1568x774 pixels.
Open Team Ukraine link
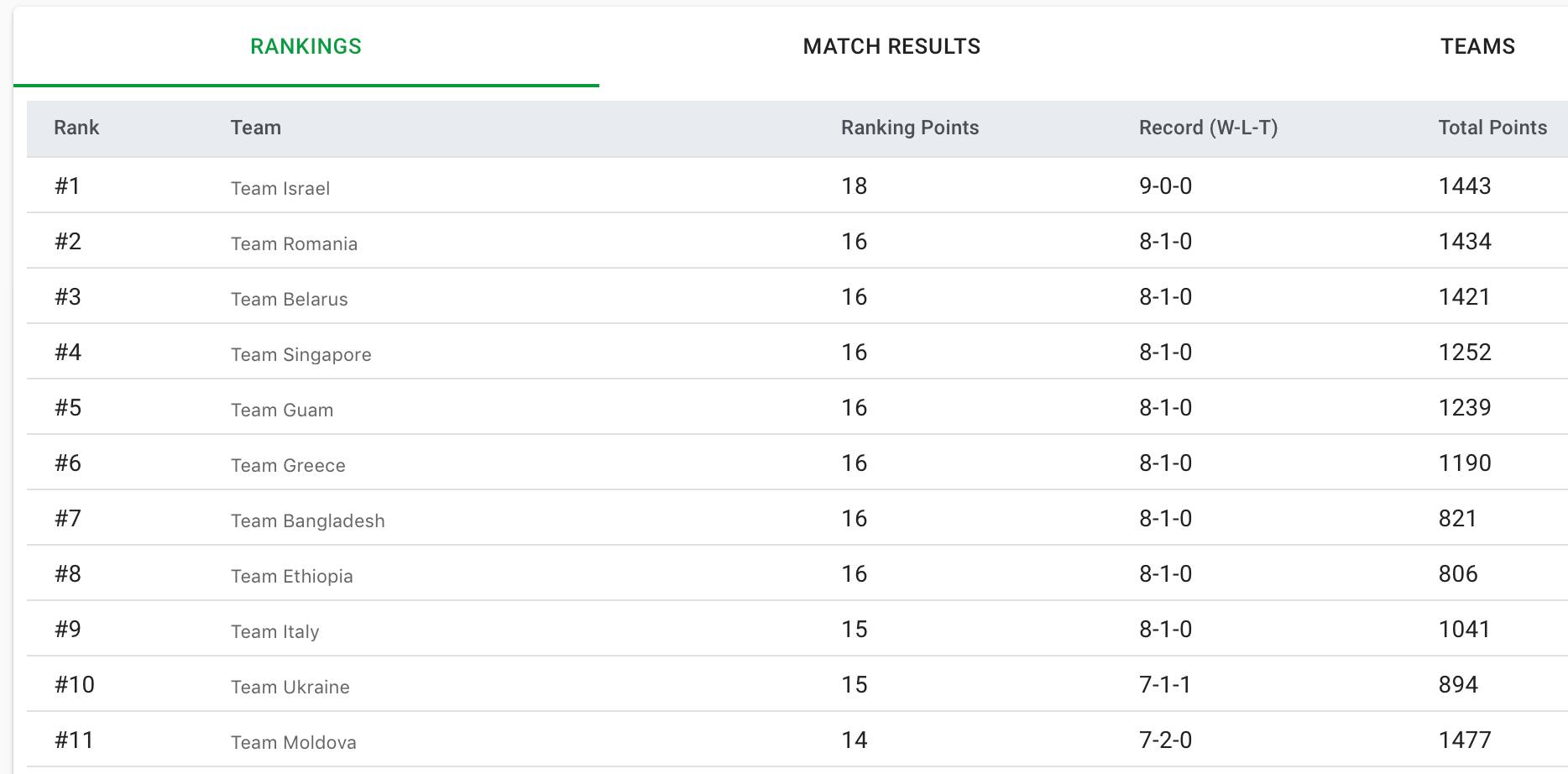[290, 687]
